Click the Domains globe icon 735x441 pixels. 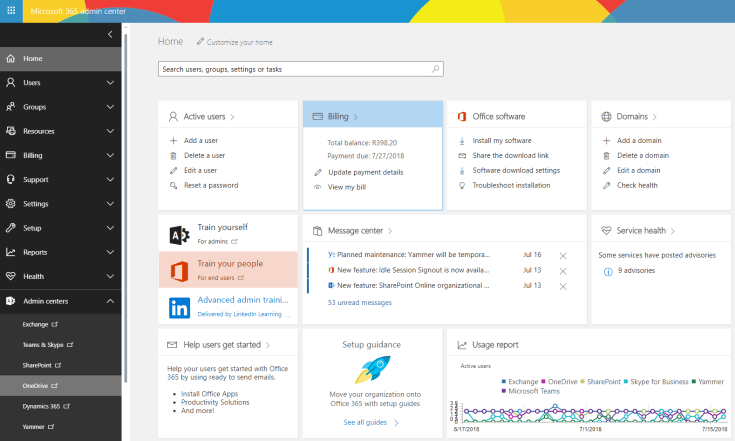point(606,116)
